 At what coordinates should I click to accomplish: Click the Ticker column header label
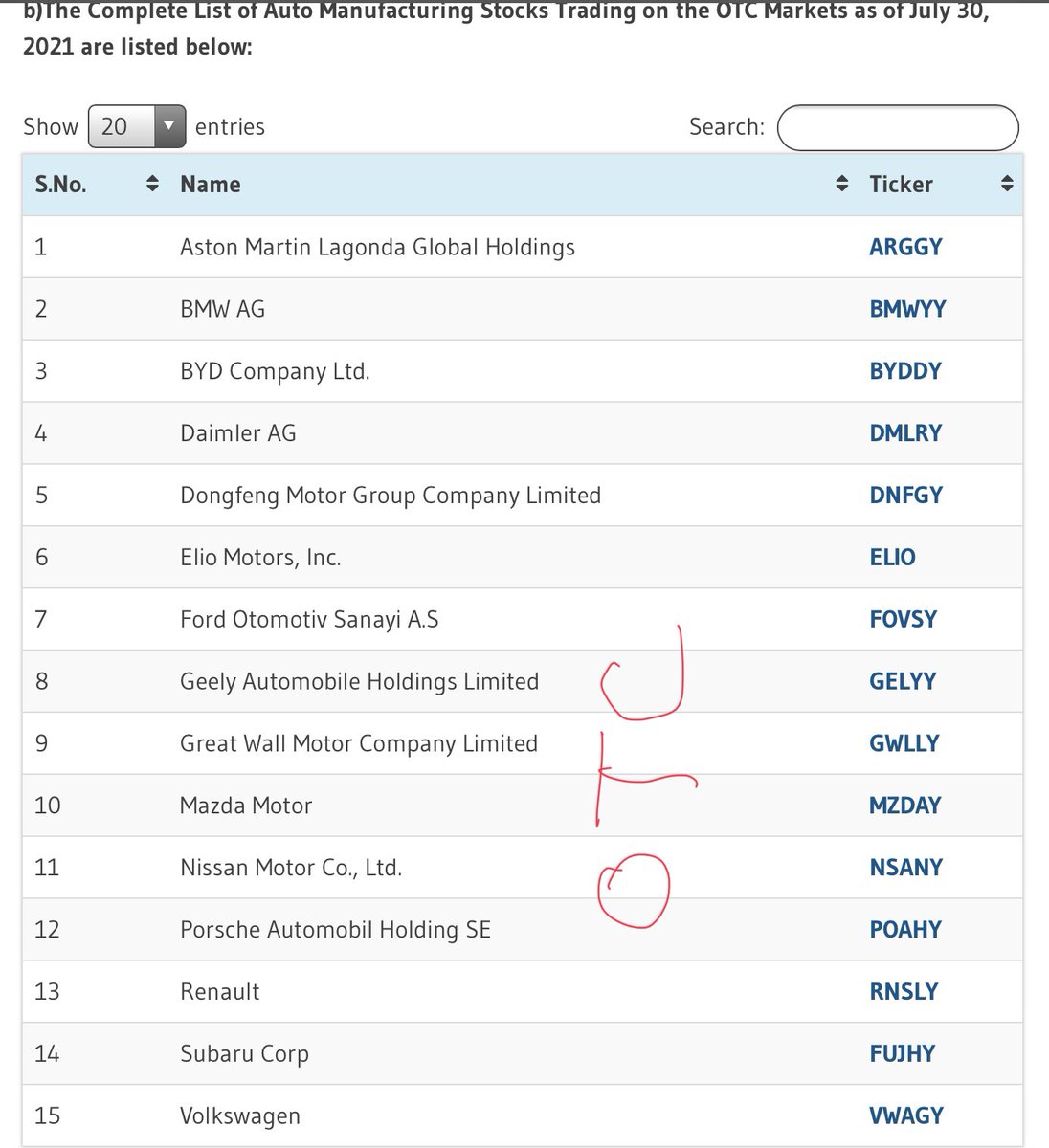pyautogui.click(x=901, y=185)
